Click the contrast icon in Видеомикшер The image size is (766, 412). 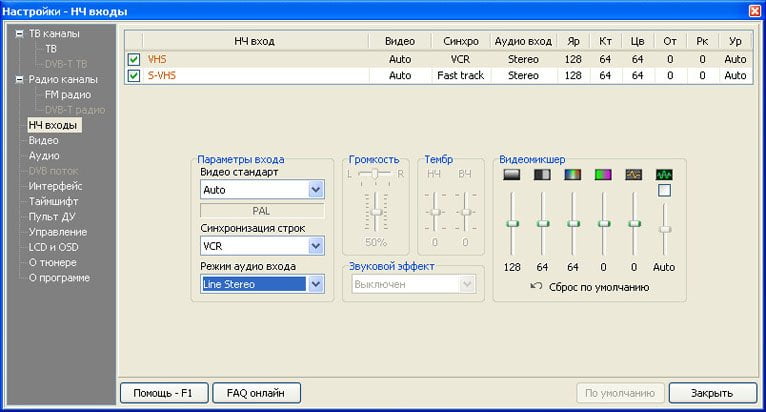542,174
